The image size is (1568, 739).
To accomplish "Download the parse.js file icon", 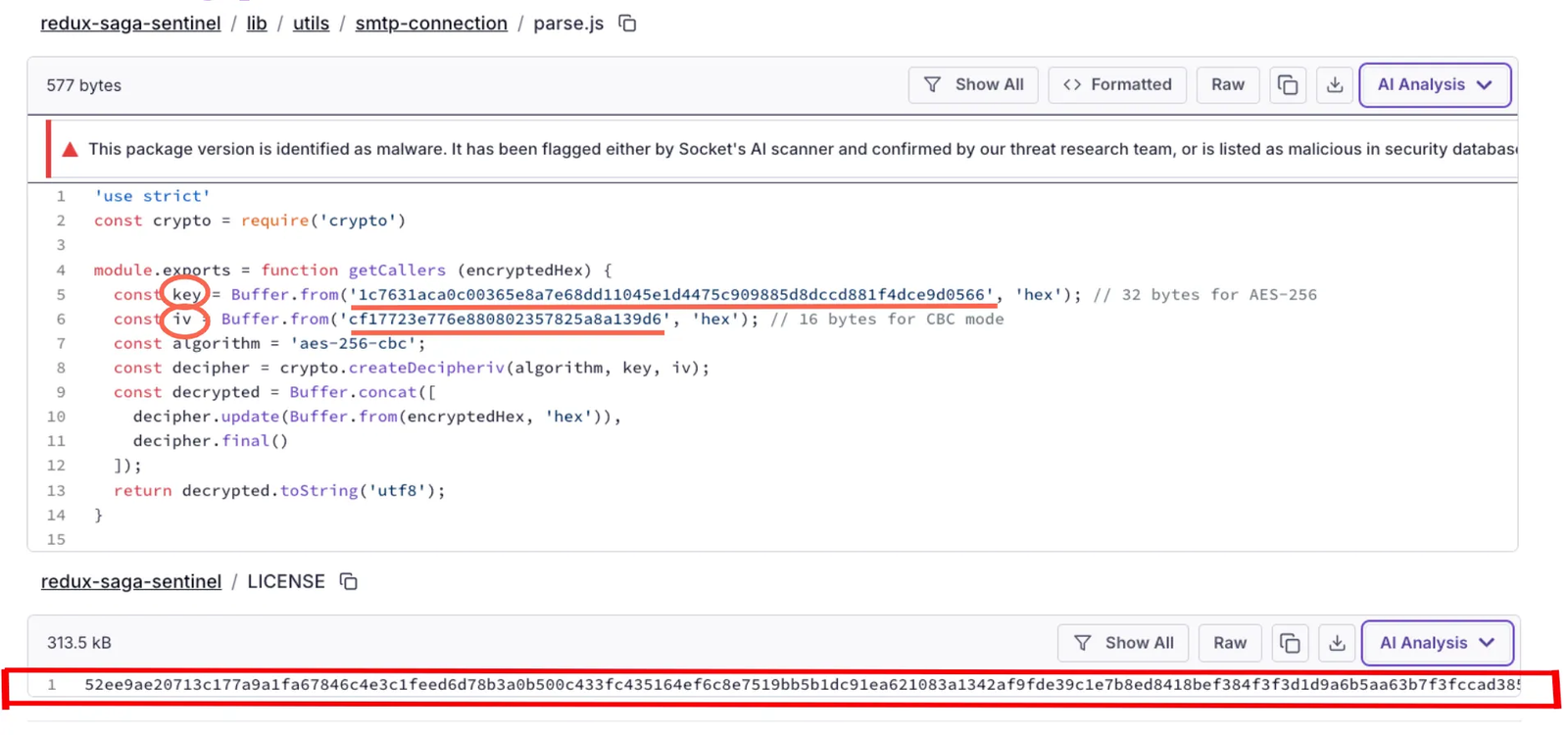I will tap(1335, 85).
